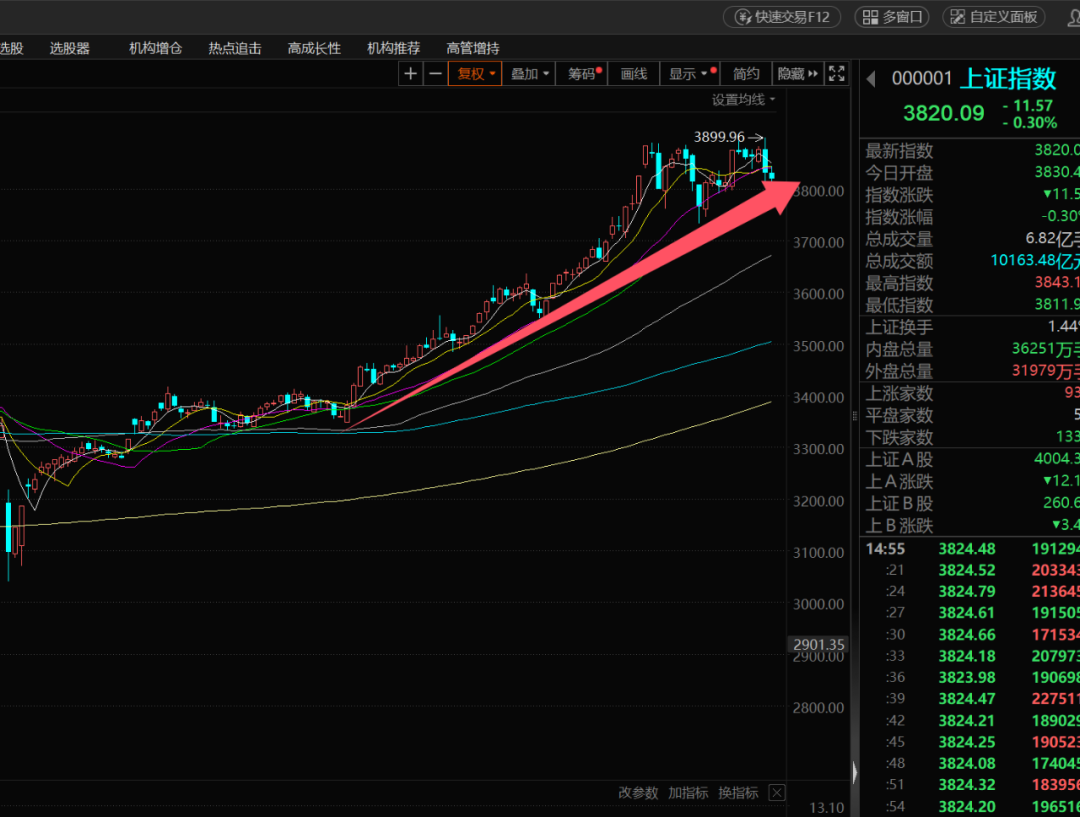Zoom out chart with minus button
The width and height of the screenshot is (1080, 817).
(x=435, y=73)
